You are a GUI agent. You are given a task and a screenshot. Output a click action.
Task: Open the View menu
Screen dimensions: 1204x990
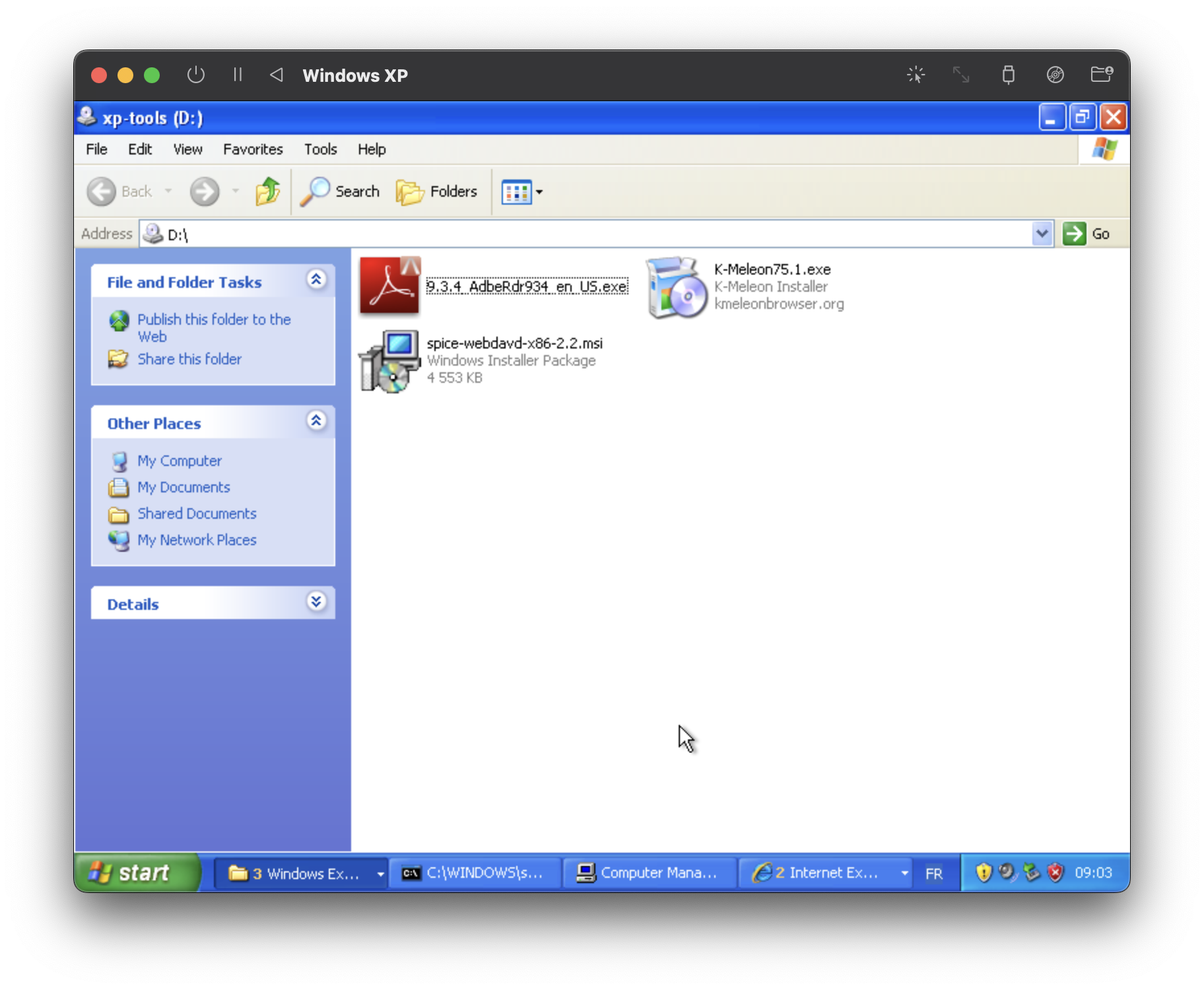coord(187,149)
